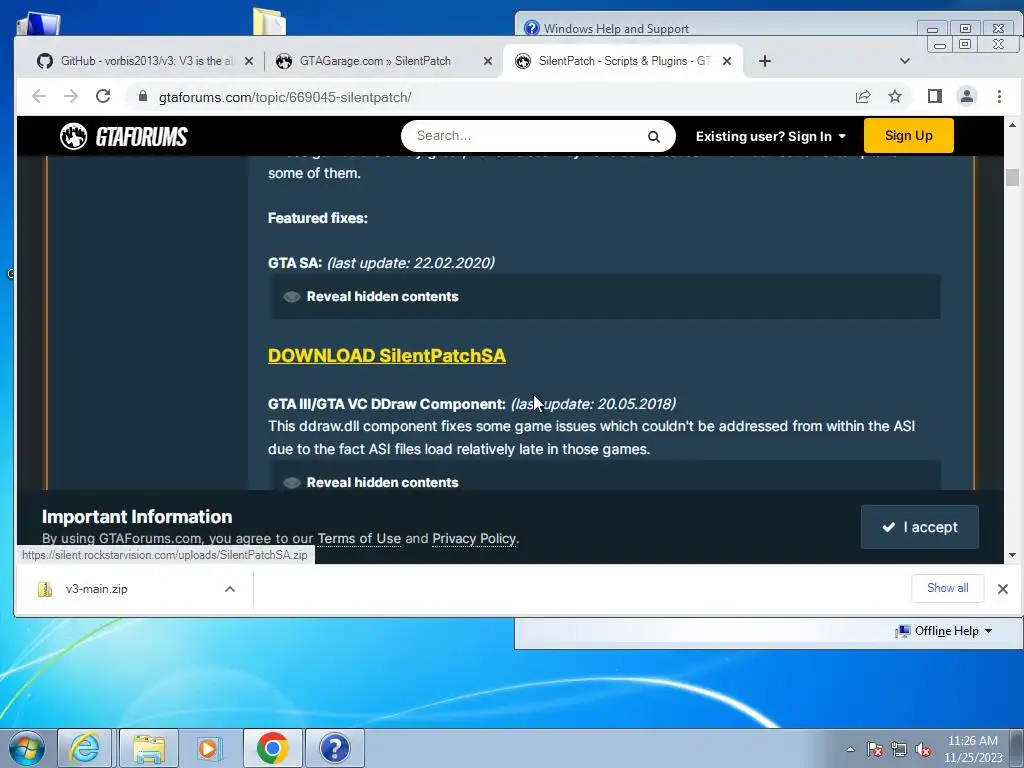The image size is (1024, 768).
Task: Click the padlock site info icon
Action: (142, 97)
